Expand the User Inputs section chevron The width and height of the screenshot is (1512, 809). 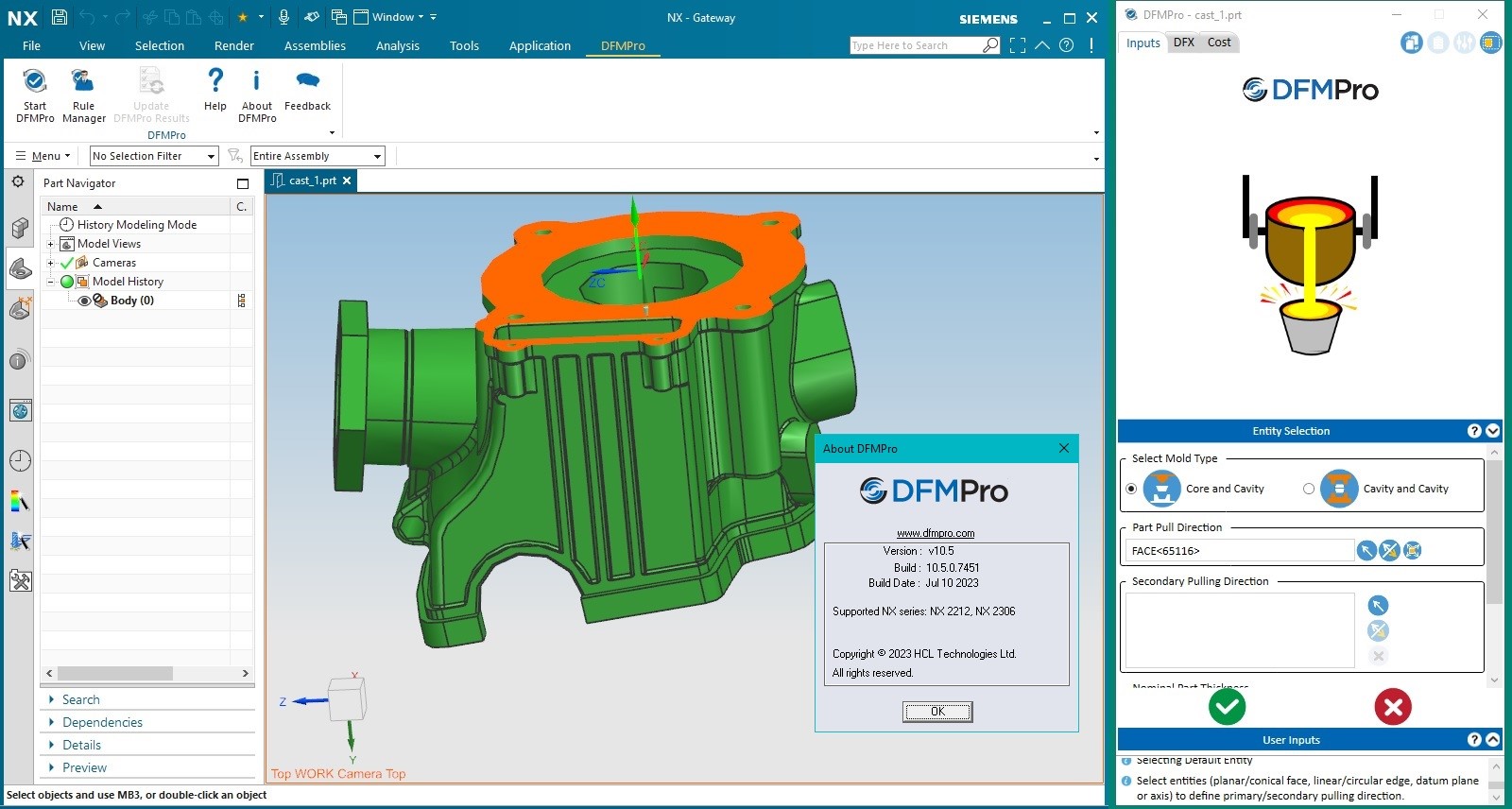tap(1493, 740)
